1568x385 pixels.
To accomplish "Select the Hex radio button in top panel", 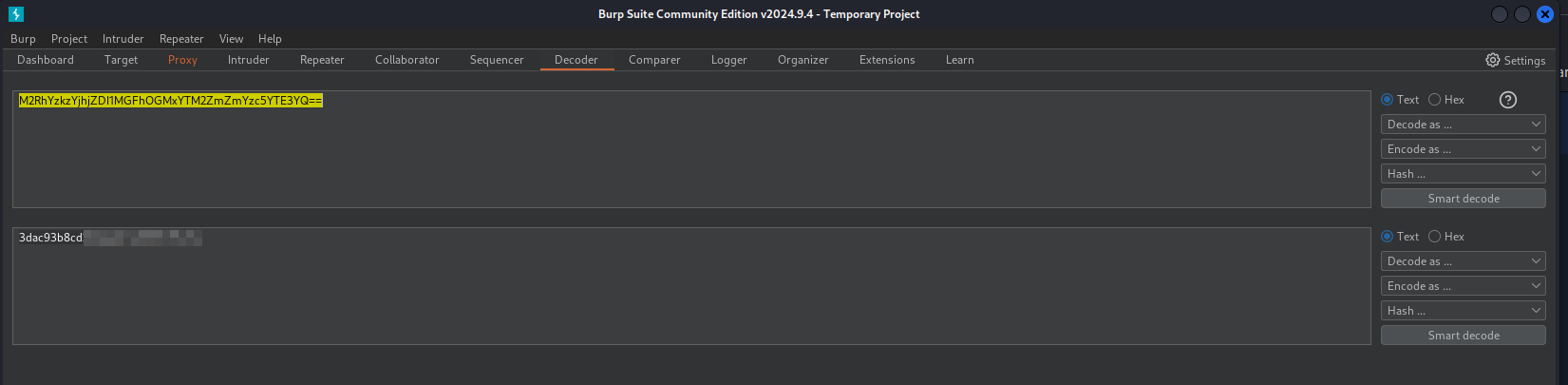I will point(1435,100).
